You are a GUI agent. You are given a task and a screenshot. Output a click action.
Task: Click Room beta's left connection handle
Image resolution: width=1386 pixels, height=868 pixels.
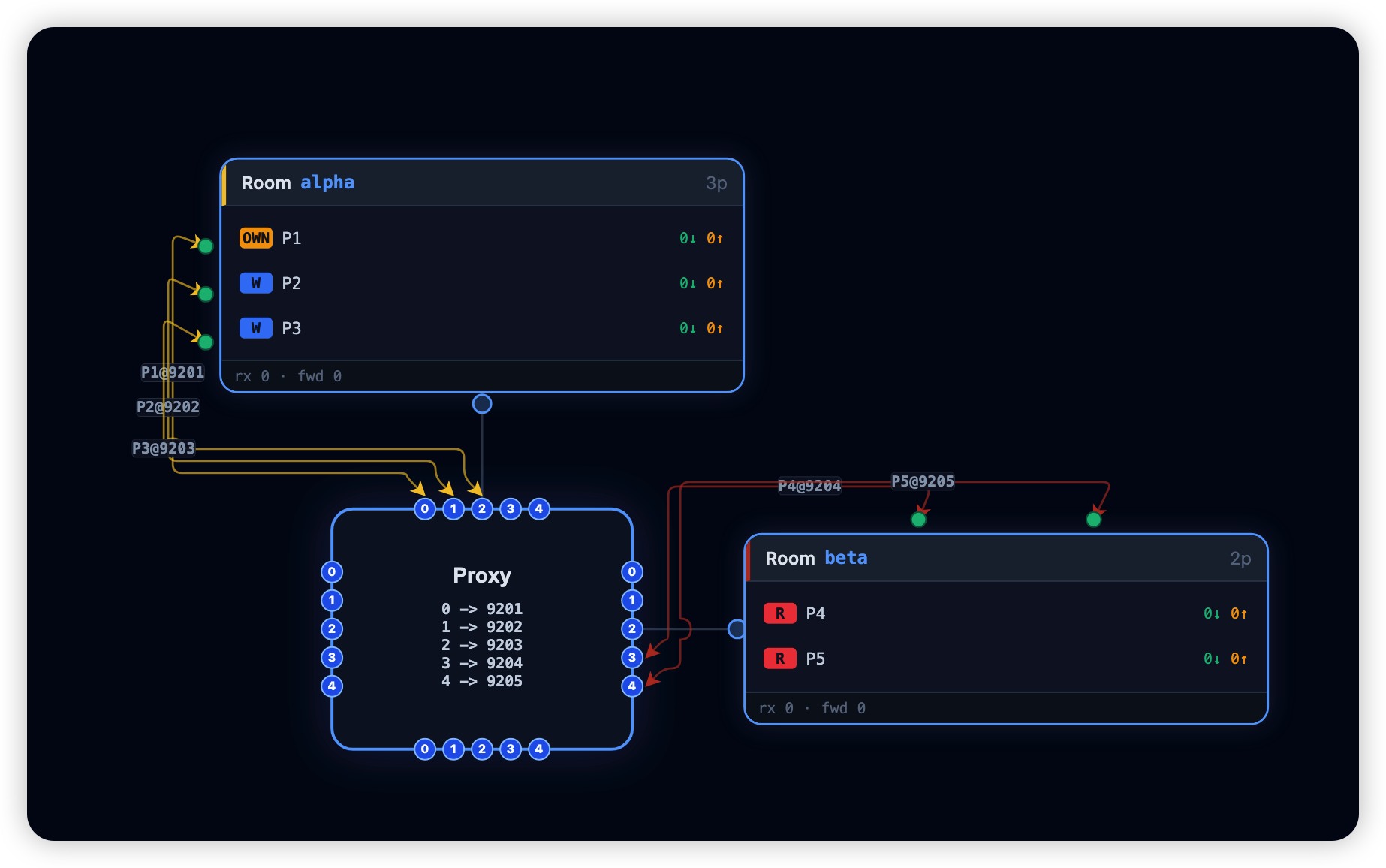pos(737,629)
